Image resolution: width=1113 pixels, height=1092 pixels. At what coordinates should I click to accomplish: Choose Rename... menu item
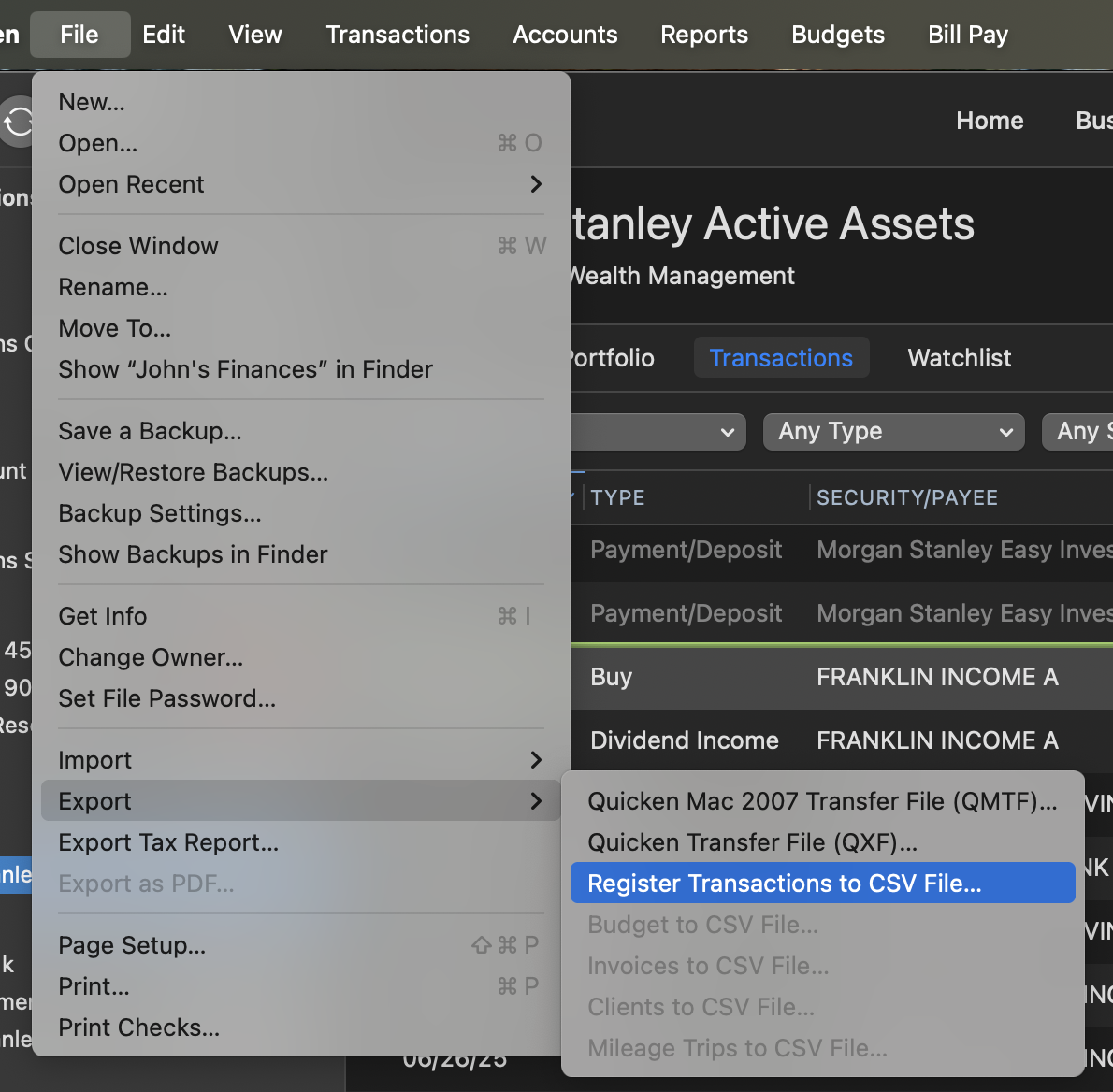point(301,287)
